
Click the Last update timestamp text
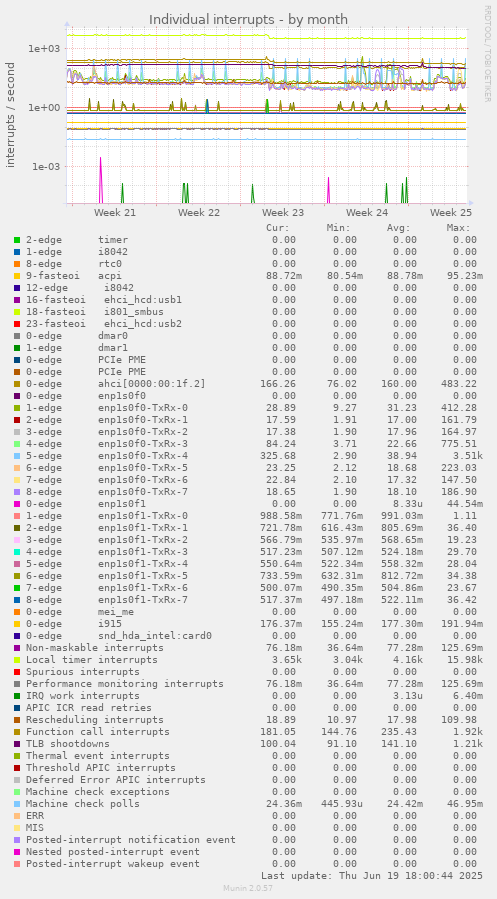[x=371, y=875]
